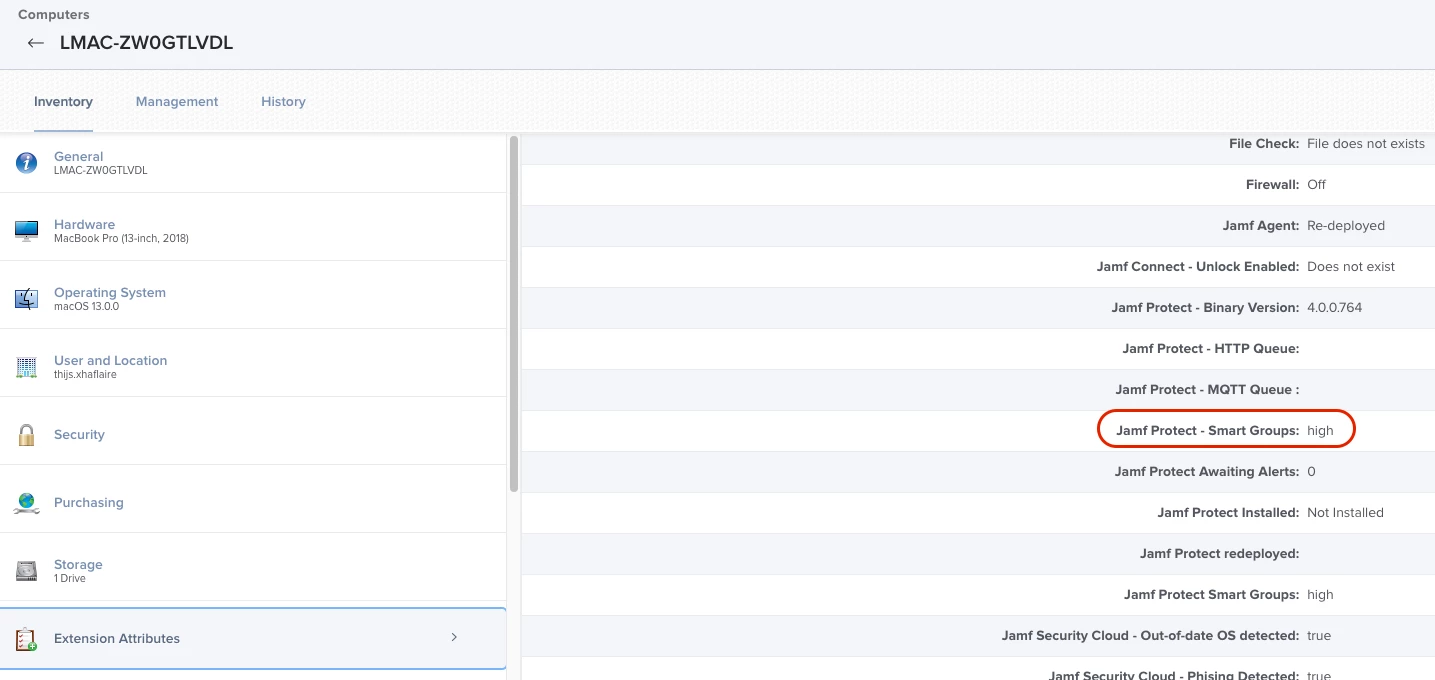The height and width of the screenshot is (680, 1435).
Task: Expand Extension Attributes chevron arrow
Action: (454, 637)
